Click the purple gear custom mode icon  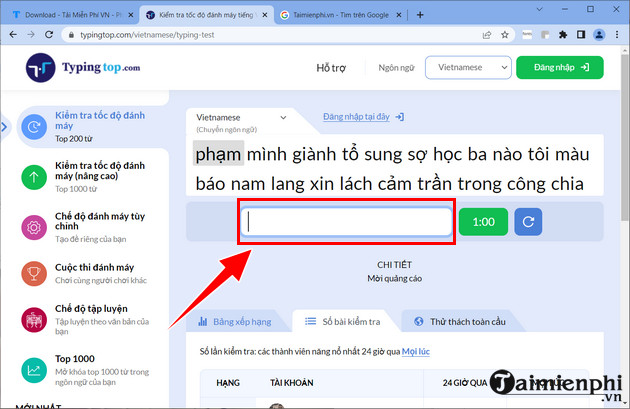pos(34,227)
